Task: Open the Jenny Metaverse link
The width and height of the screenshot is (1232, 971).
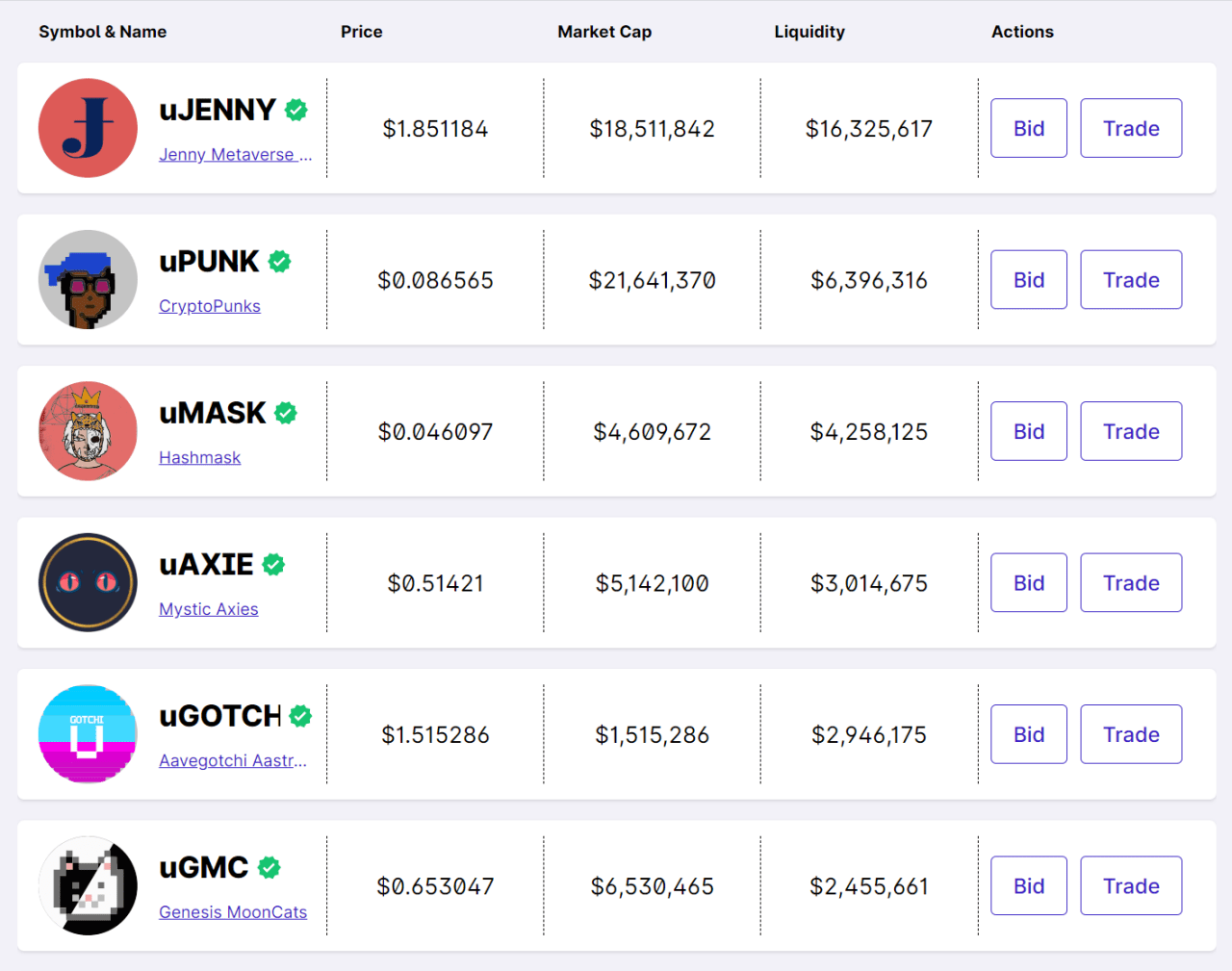Action: (236, 155)
